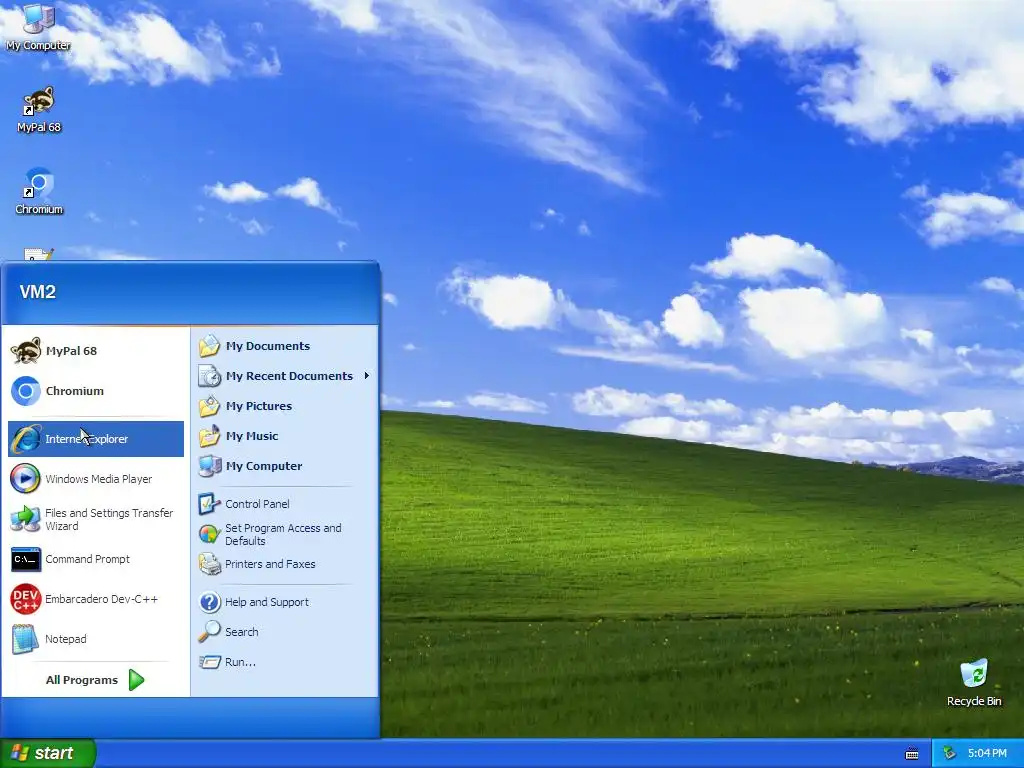
Task: Click the Embarcadero Dev-C++ icon
Action: 26,599
